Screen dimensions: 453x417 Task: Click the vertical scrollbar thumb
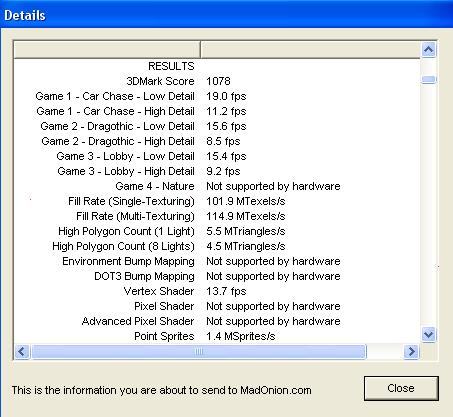[429, 79]
